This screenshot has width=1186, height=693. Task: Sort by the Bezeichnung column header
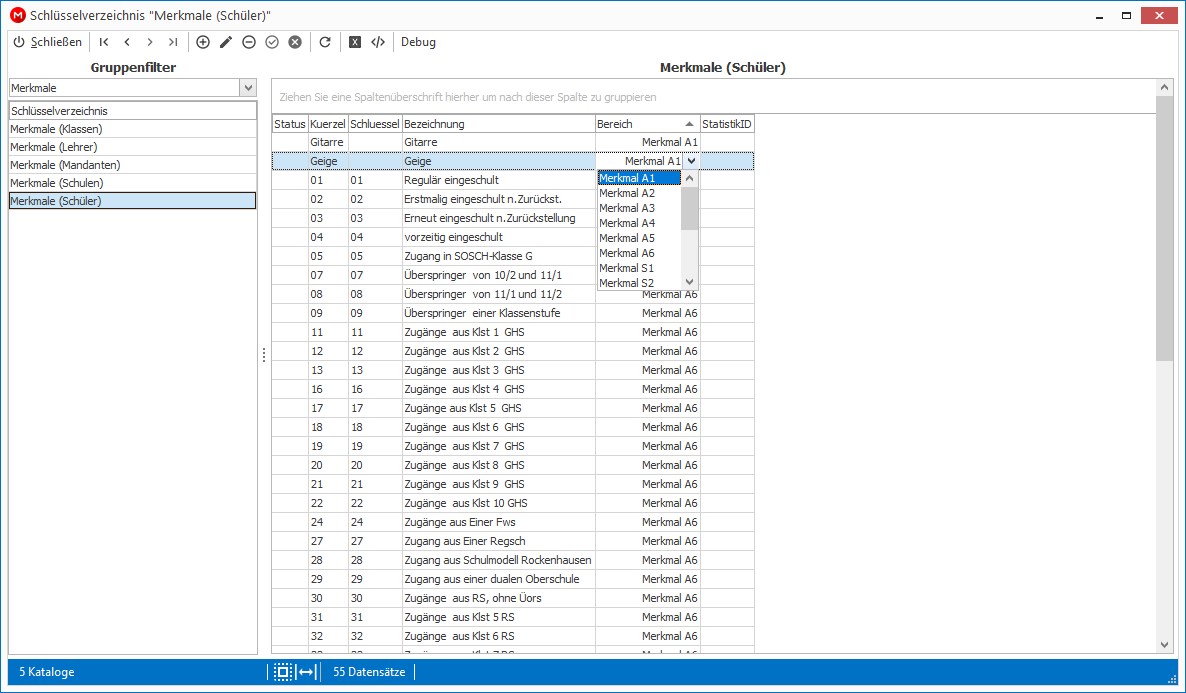click(498, 124)
